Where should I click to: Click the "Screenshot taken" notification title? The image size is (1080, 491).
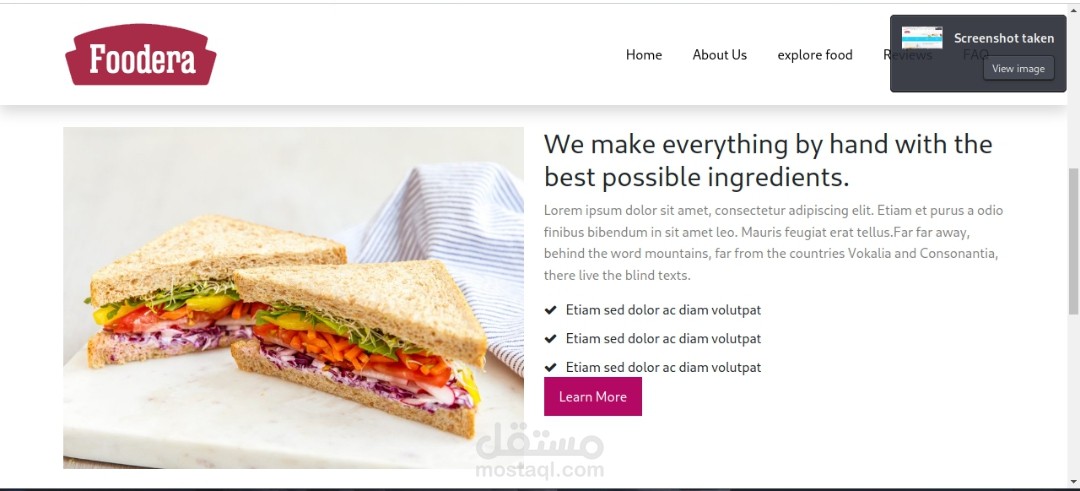pyautogui.click(x=1004, y=39)
